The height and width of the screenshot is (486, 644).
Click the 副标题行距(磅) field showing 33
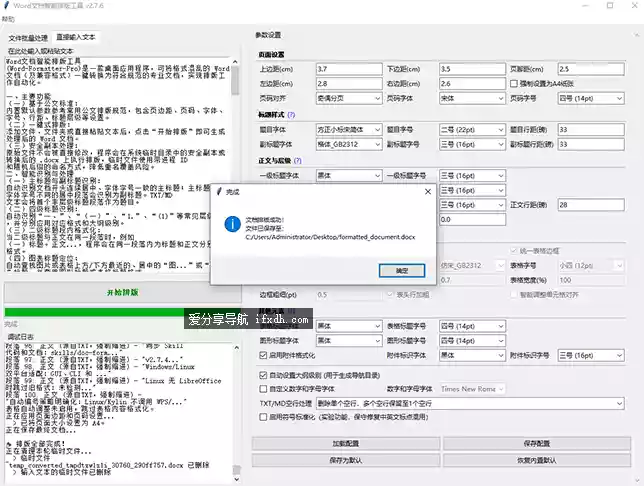(x=591, y=144)
